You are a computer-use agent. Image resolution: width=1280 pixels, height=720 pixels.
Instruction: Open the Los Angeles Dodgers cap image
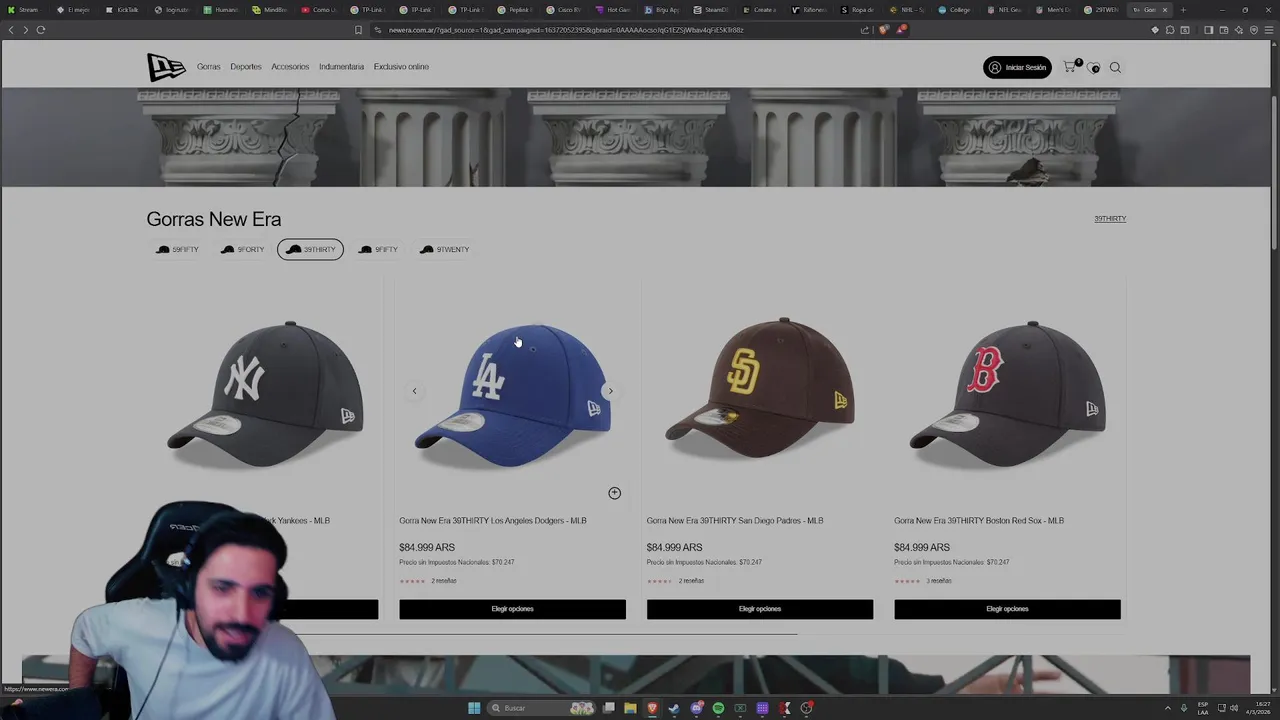click(512, 395)
